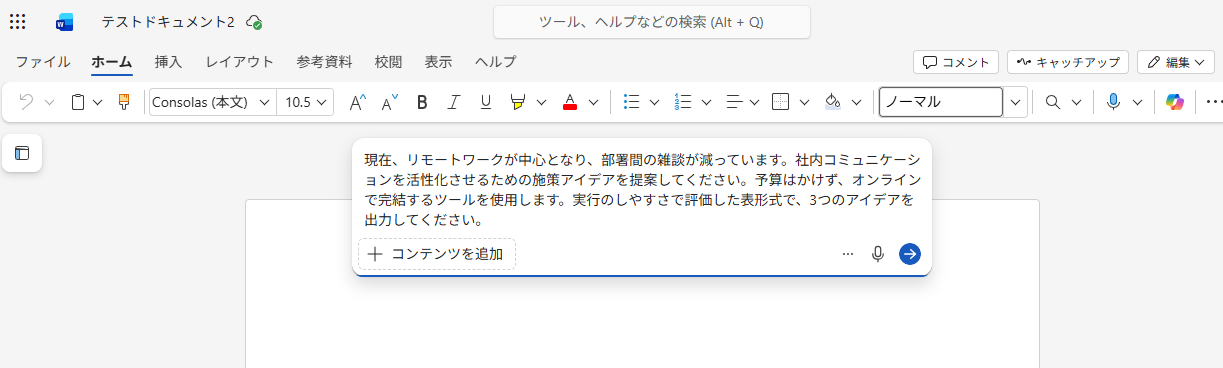The image size is (1223, 368).
Task: Switch to the ヘルプ tab
Action: (x=496, y=62)
